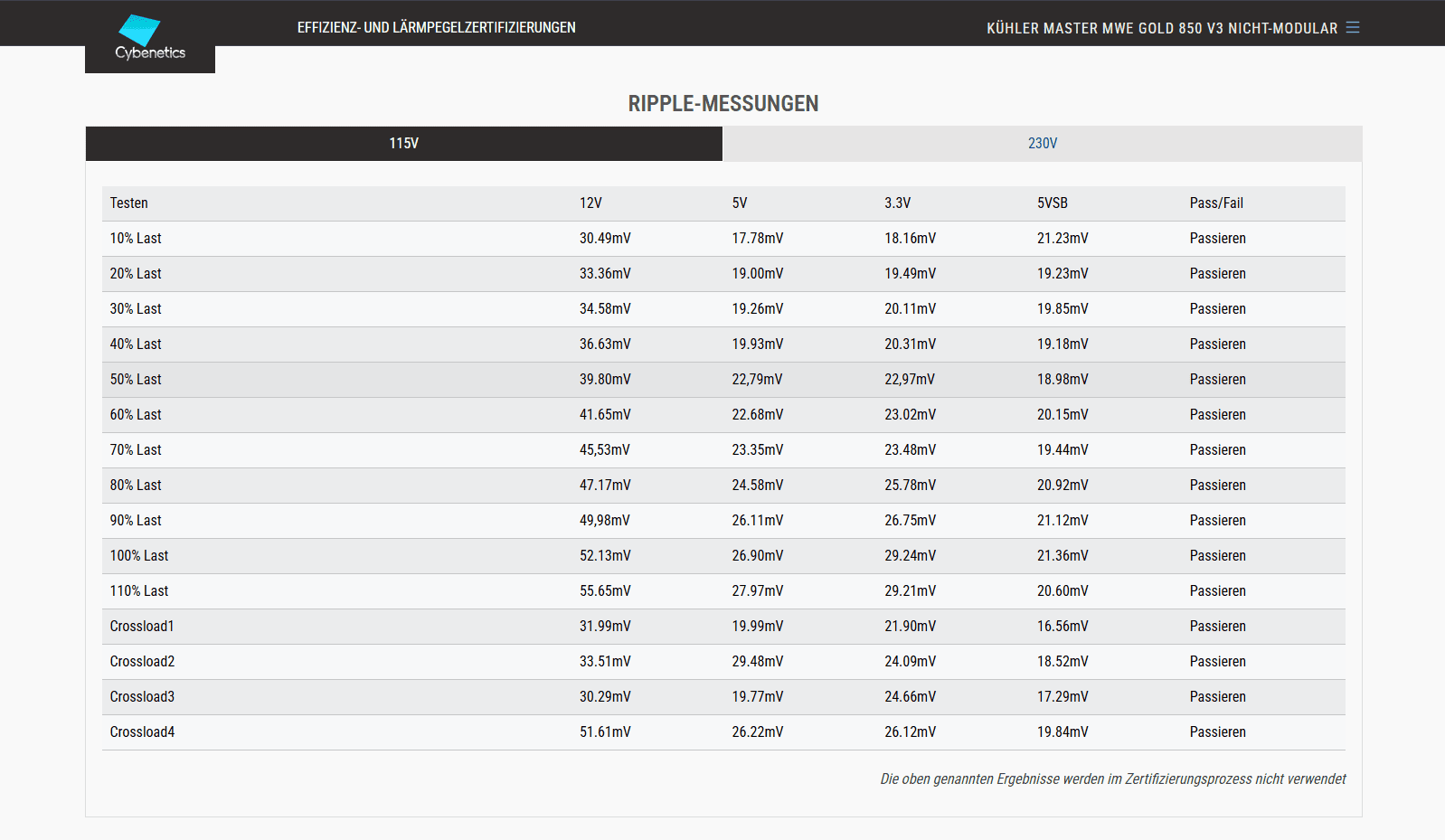Open the hamburger menu icon
This screenshot has width=1445, height=840.
click(x=1353, y=28)
